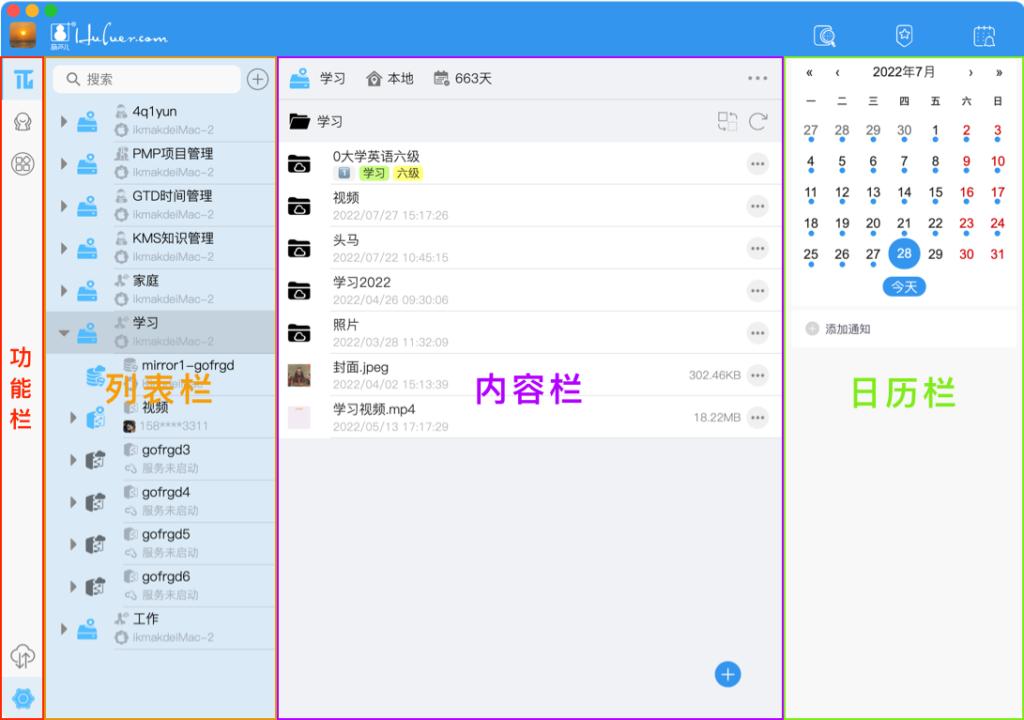The image size is (1024, 720).
Task: Open the top-right more menu of 学习 header
Action: pos(757,77)
